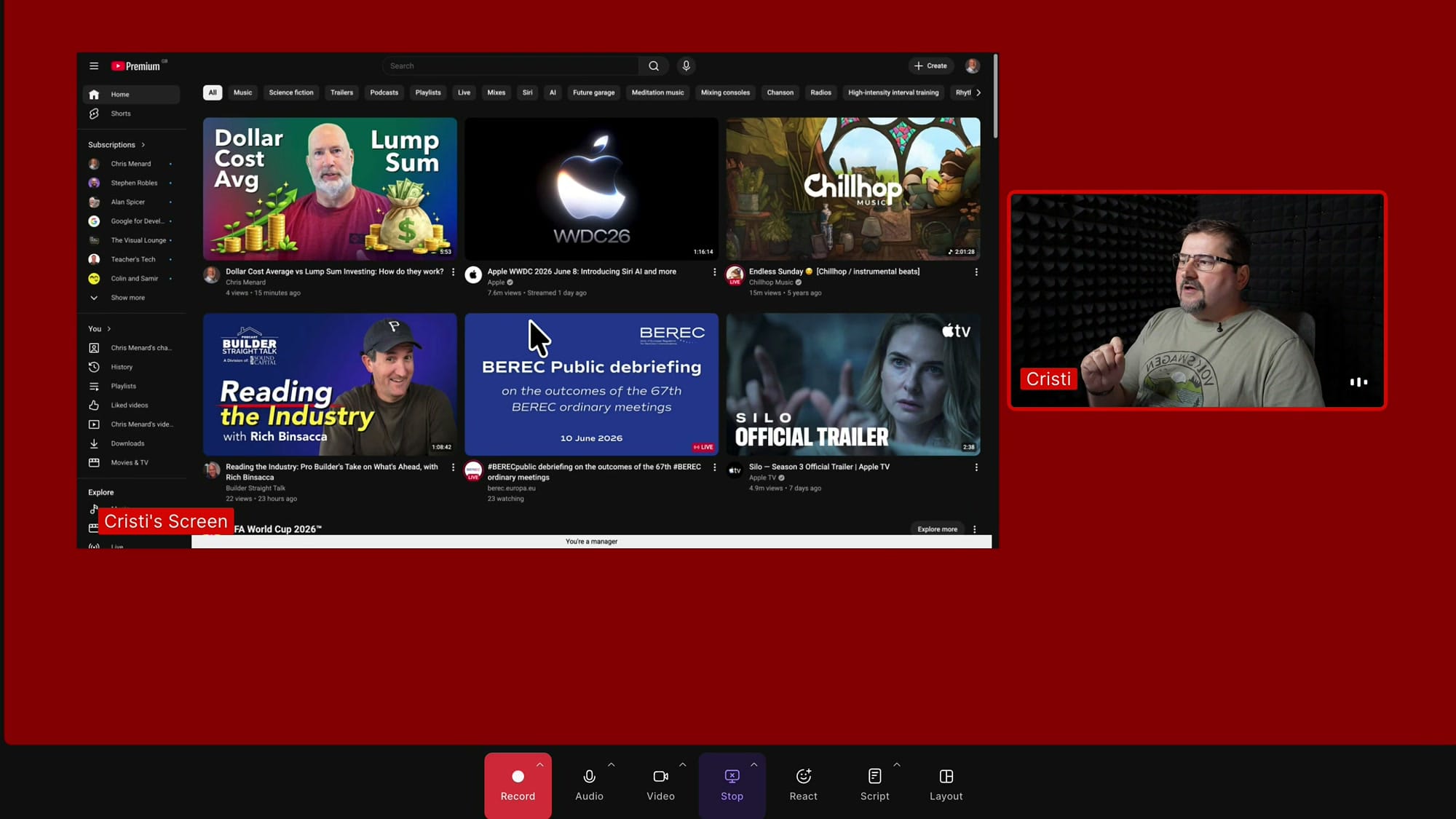Open Movies & TV in the sidebar

coord(131,462)
